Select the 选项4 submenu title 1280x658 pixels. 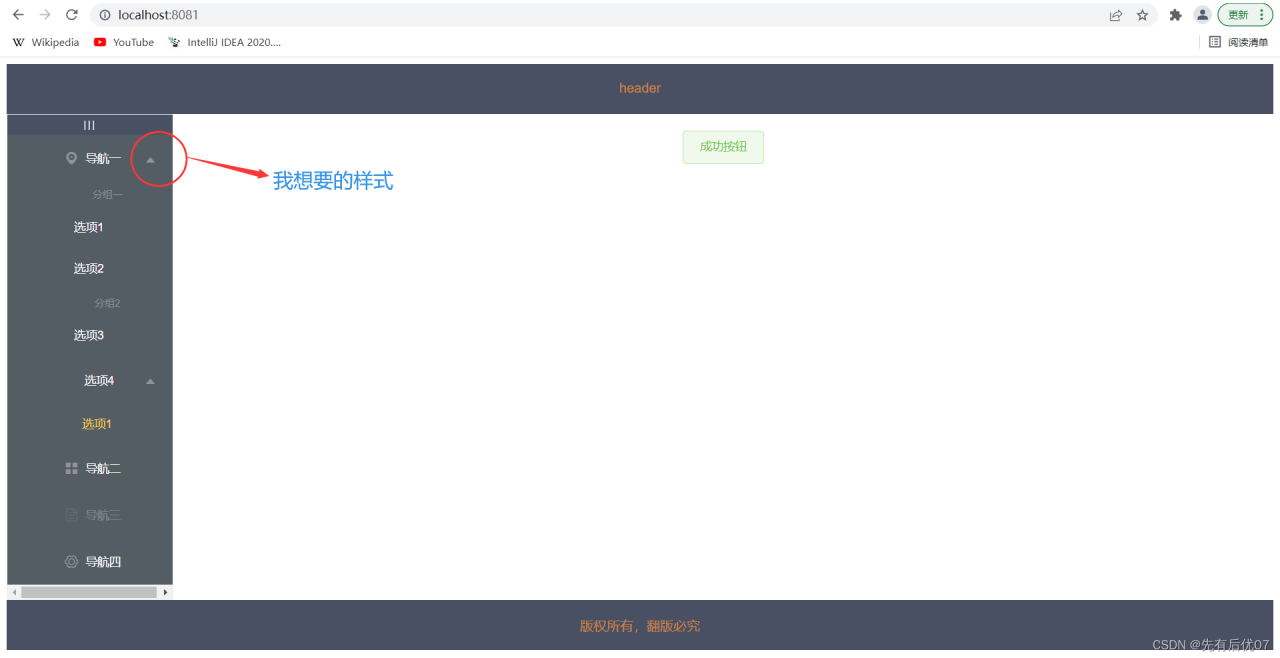pyautogui.click(x=99, y=380)
